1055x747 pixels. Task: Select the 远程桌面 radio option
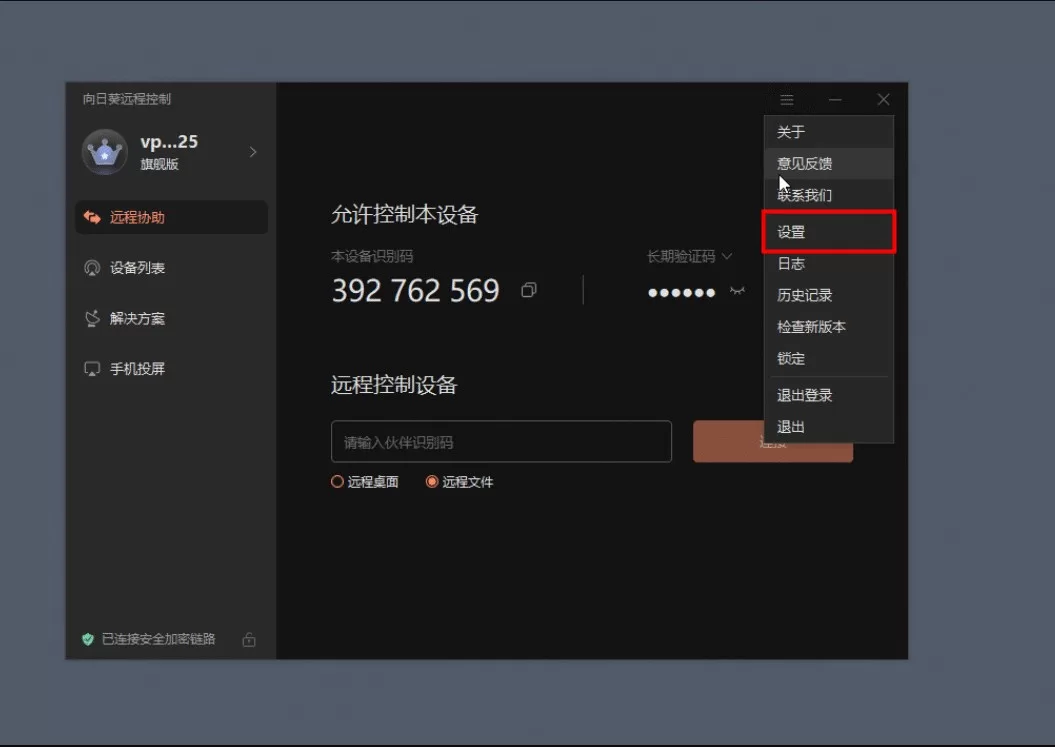coord(338,482)
